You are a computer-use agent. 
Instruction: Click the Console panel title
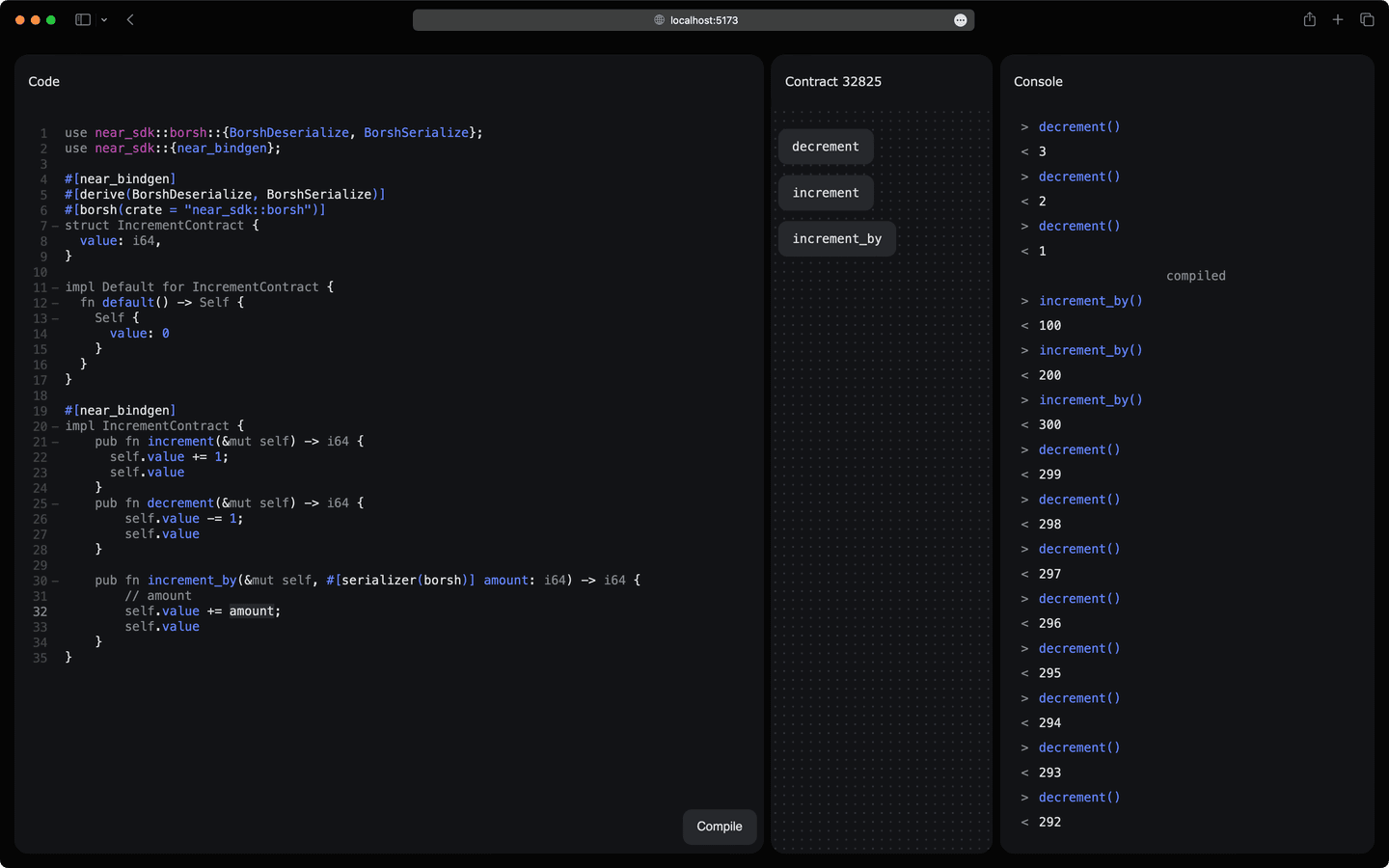click(x=1038, y=82)
